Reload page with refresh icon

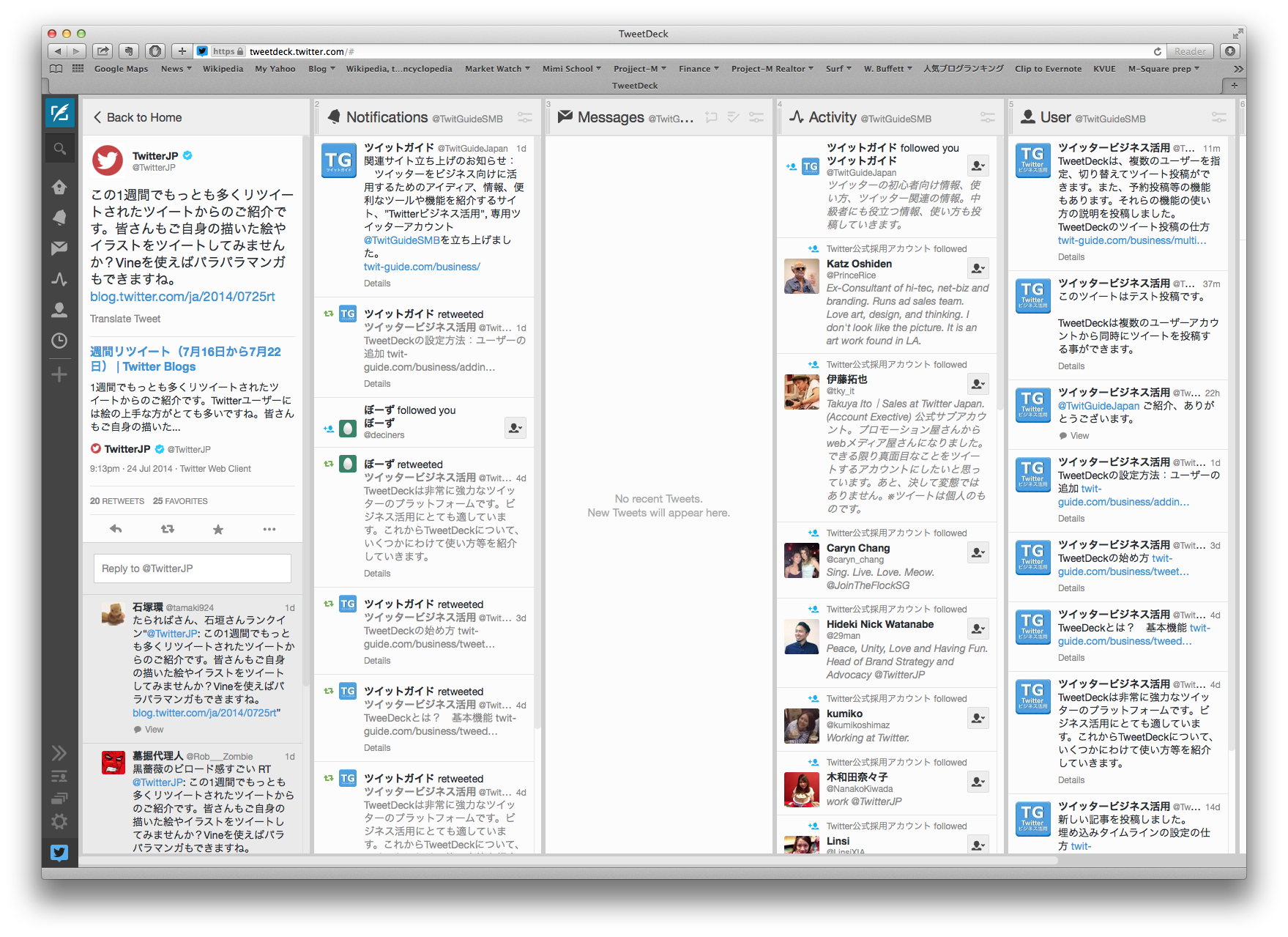tap(1157, 51)
